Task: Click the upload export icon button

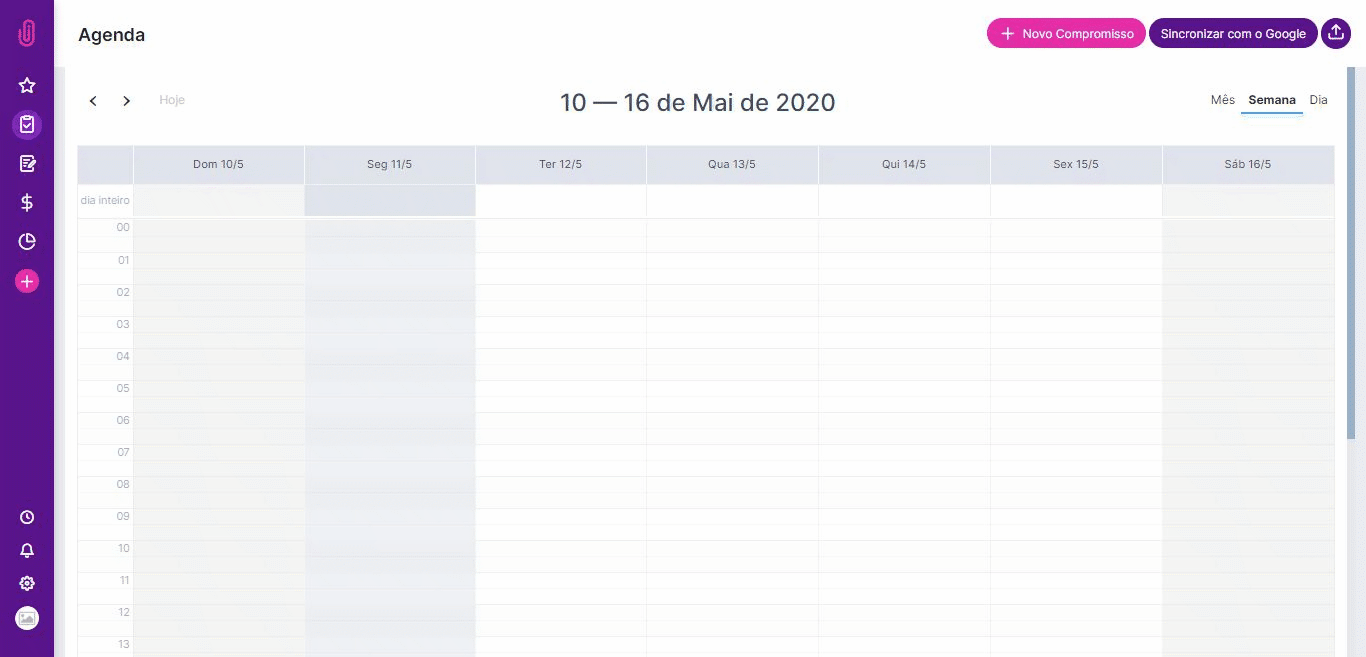Action: (1336, 33)
